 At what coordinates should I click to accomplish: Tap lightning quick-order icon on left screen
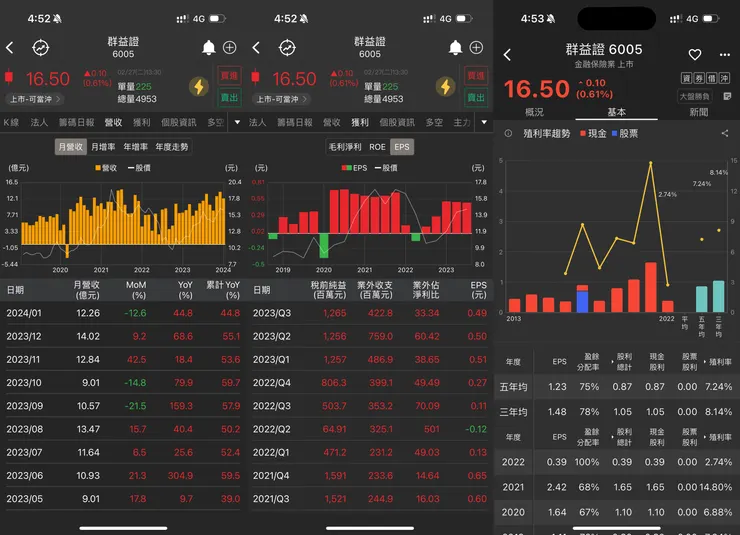click(x=199, y=86)
